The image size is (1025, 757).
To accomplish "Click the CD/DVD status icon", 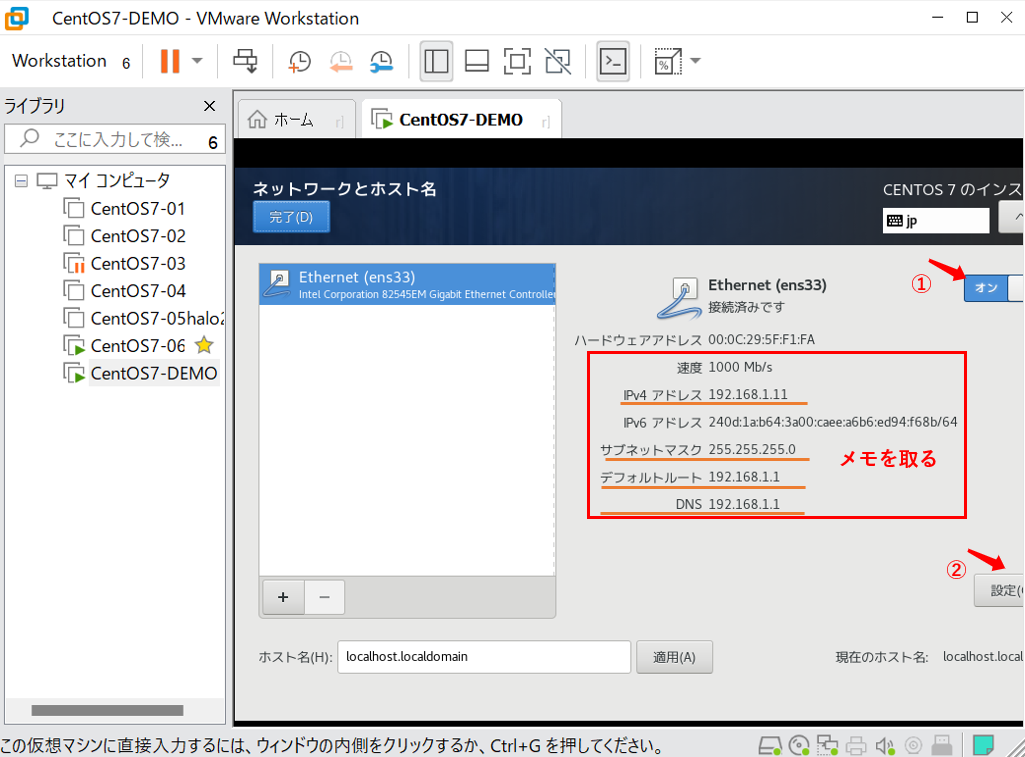I will [798, 745].
